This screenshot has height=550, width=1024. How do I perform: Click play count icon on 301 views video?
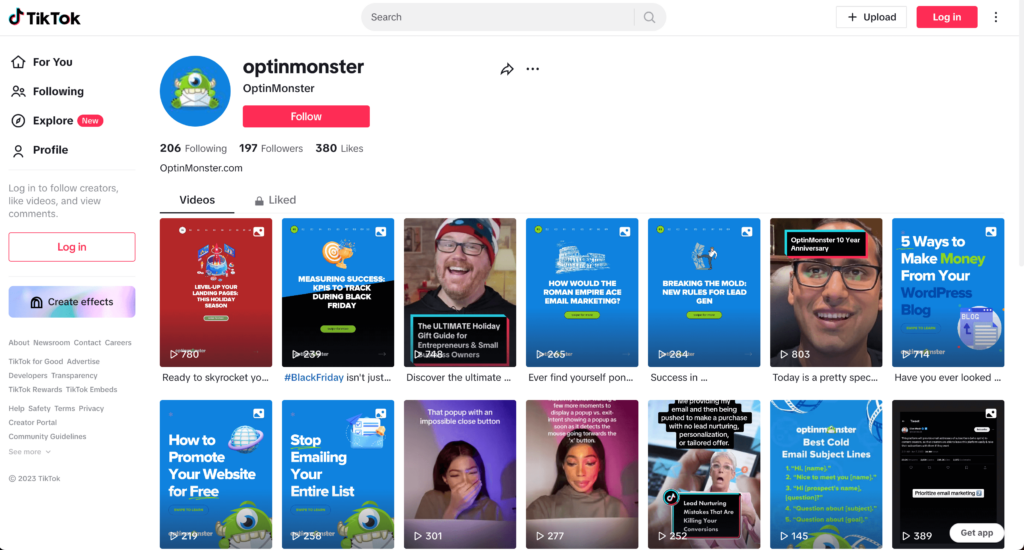[417, 536]
